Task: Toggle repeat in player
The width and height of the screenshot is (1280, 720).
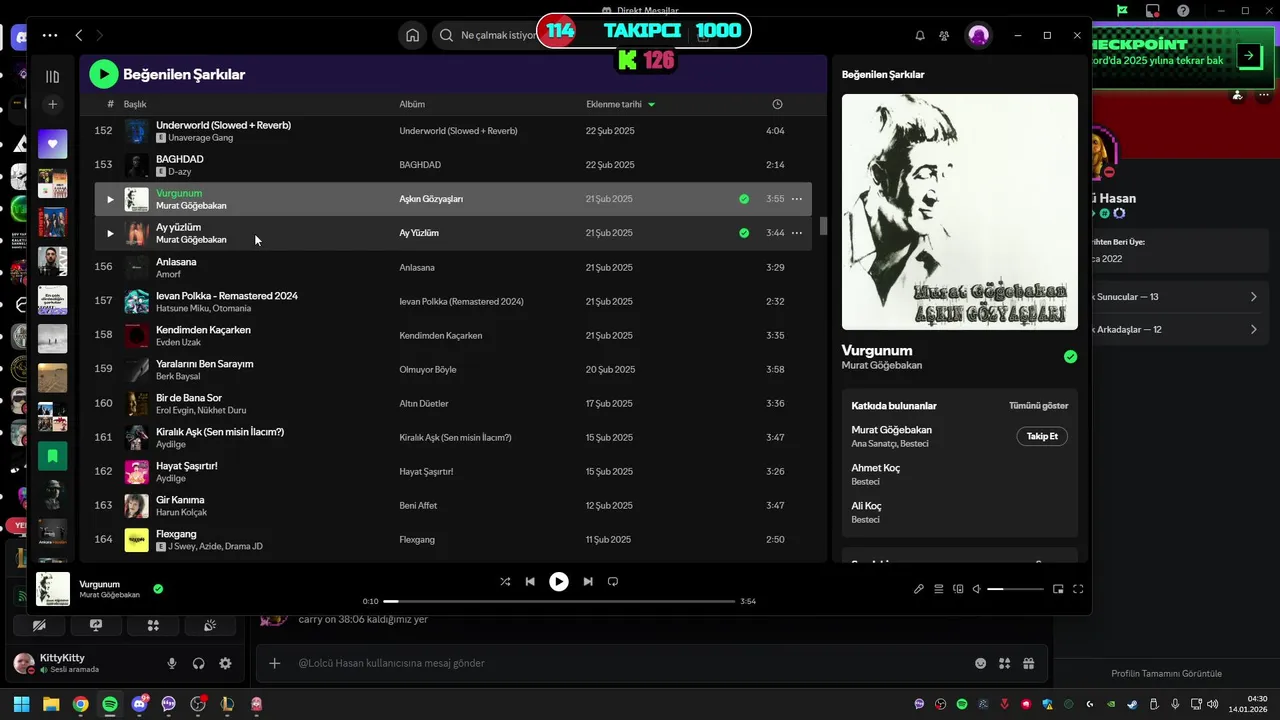Action: click(613, 581)
